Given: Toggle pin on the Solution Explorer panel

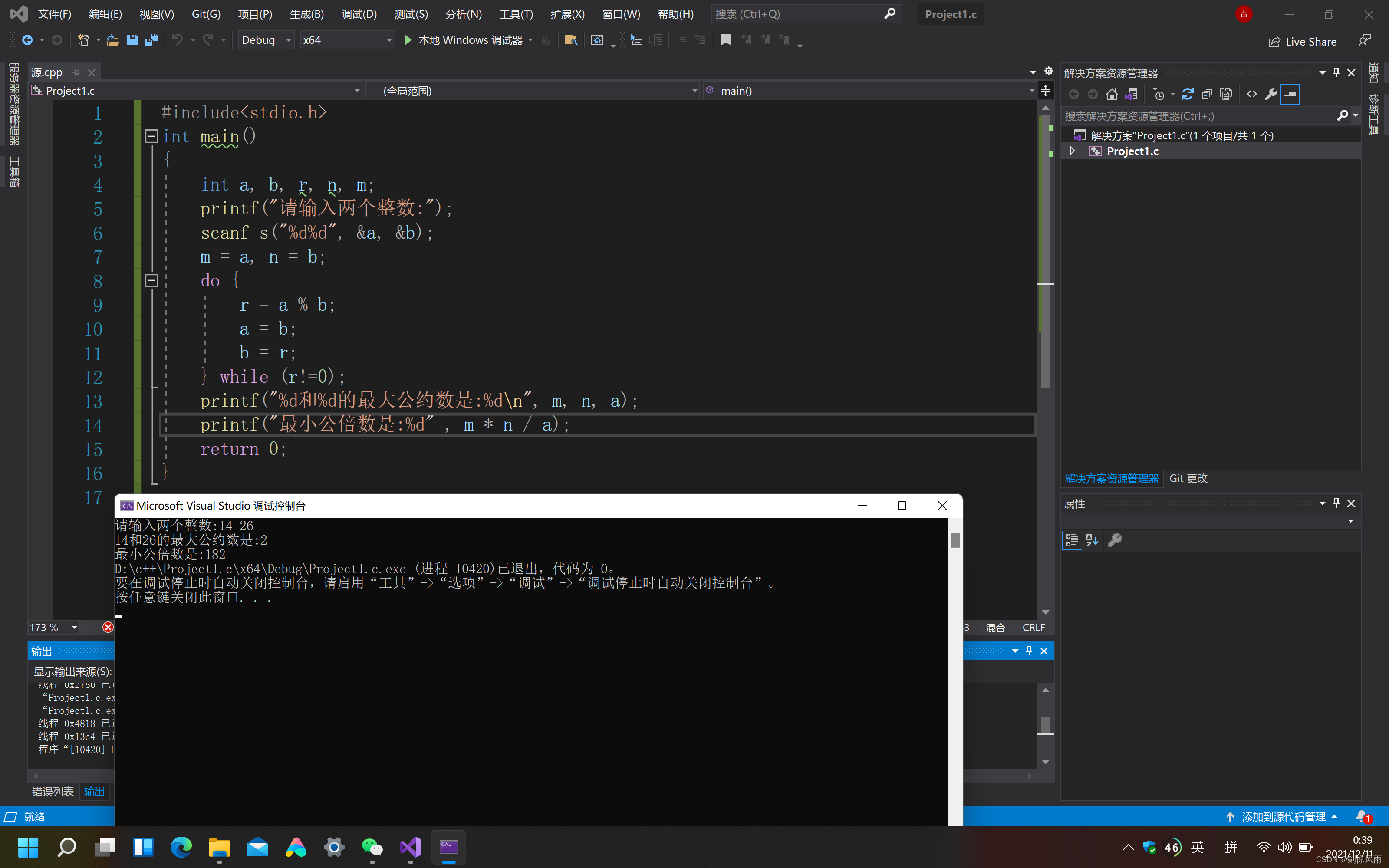Looking at the screenshot, I should [1336, 73].
